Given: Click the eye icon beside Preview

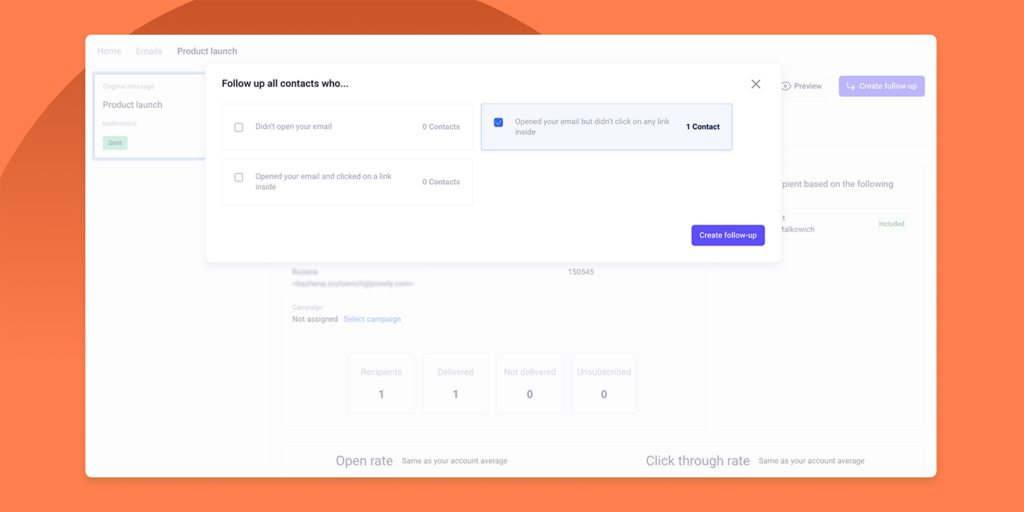Looking at the screenshot, I should [786, 86].
